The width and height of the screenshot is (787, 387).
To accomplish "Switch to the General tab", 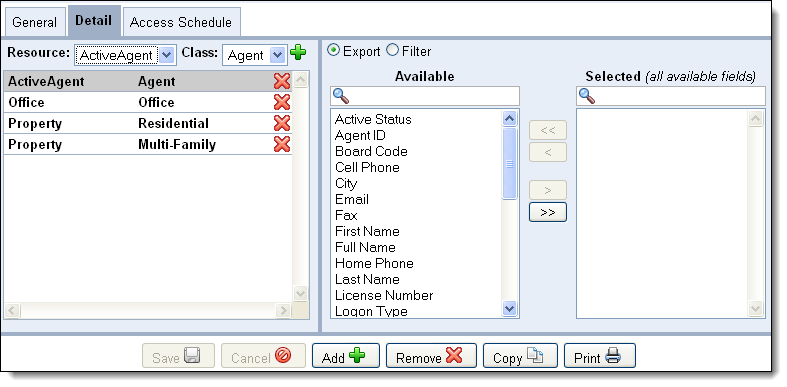I will click(35, 22).
